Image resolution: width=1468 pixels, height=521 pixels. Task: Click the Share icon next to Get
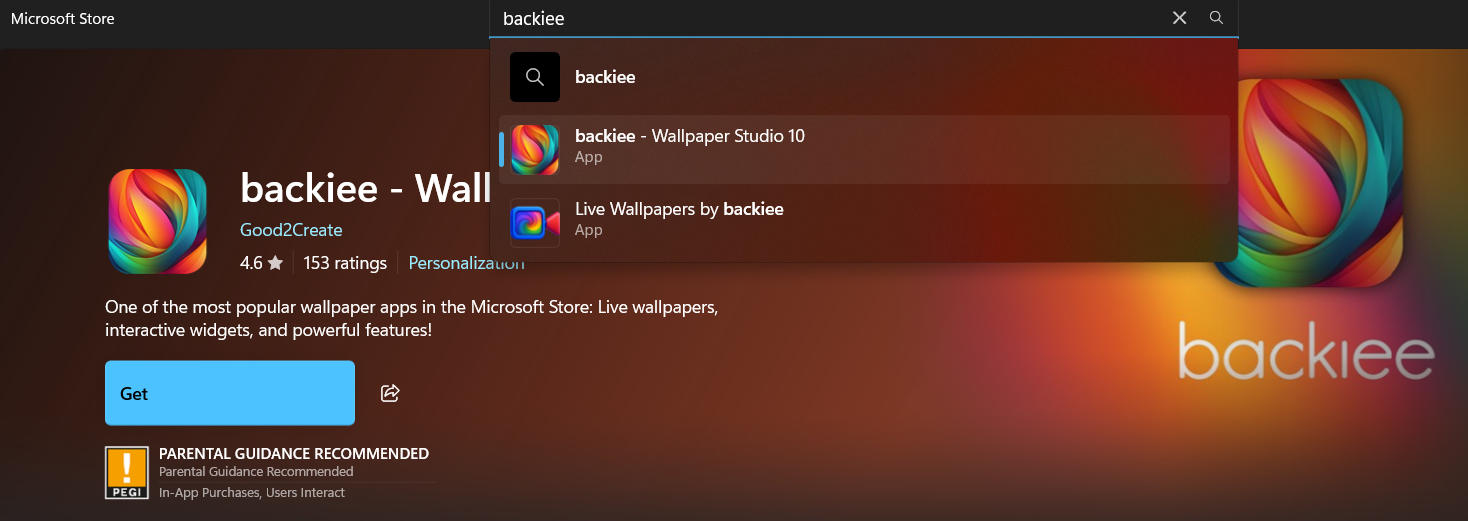[x=390, y=393]
